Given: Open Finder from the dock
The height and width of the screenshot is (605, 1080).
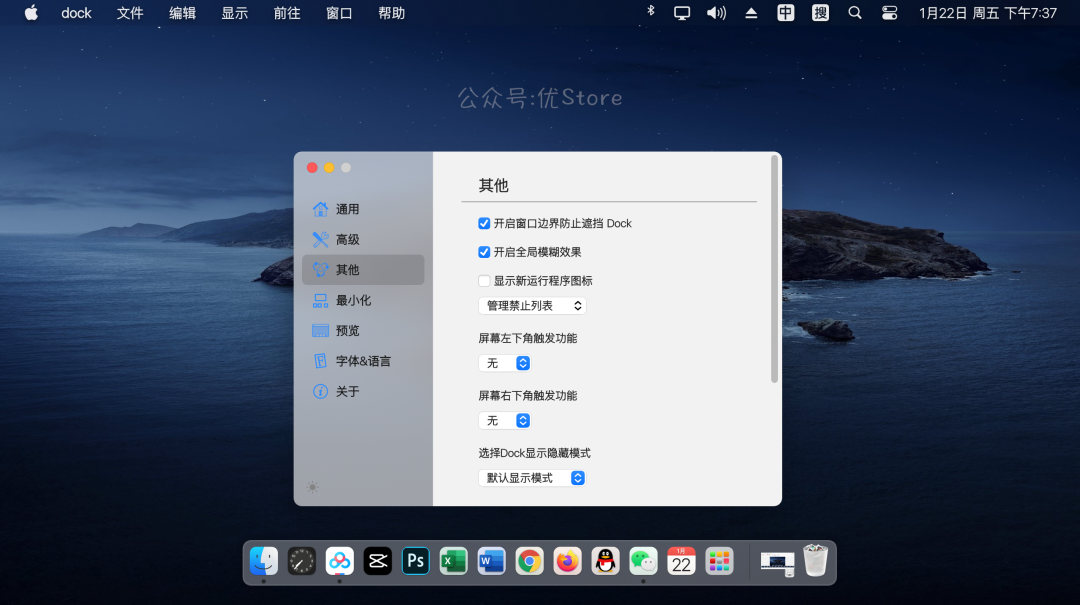Looking at the screenshot, I should point(264,562).
